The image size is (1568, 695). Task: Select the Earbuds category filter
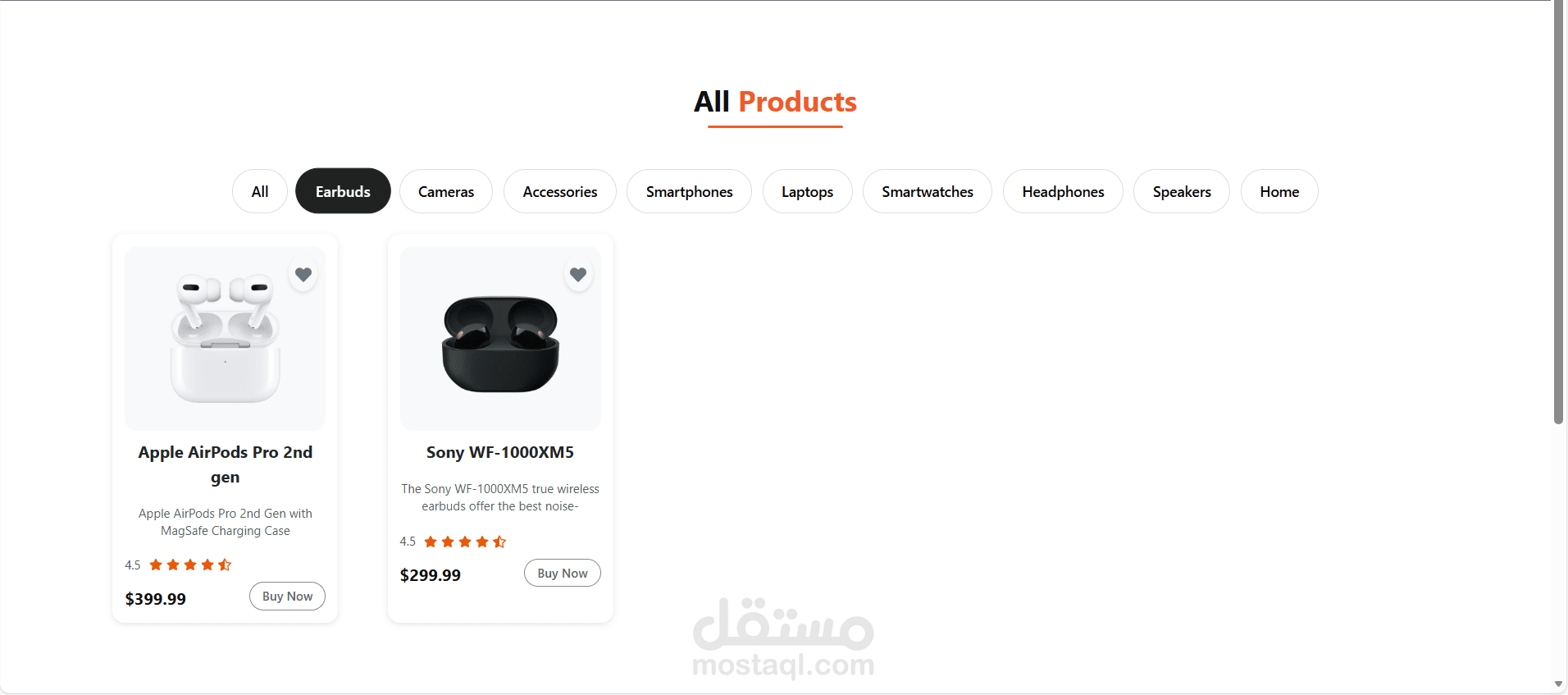click(343, 191)
